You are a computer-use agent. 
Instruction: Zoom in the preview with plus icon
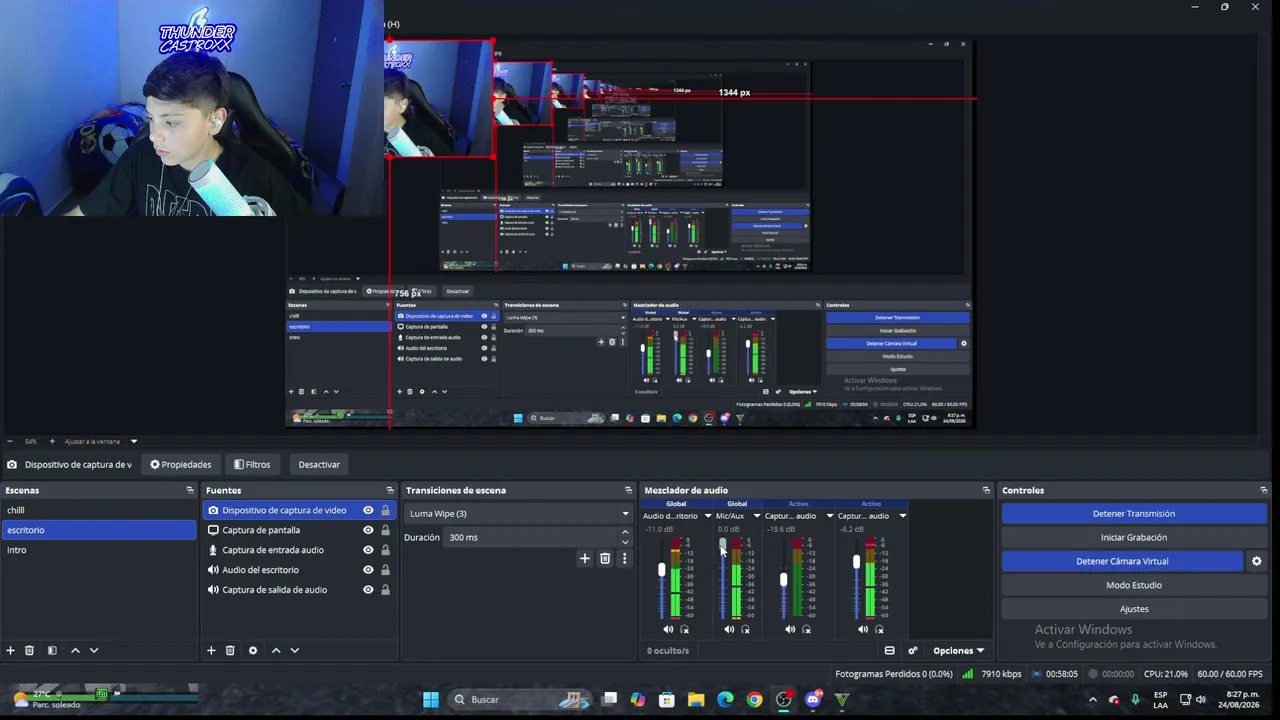52,441
